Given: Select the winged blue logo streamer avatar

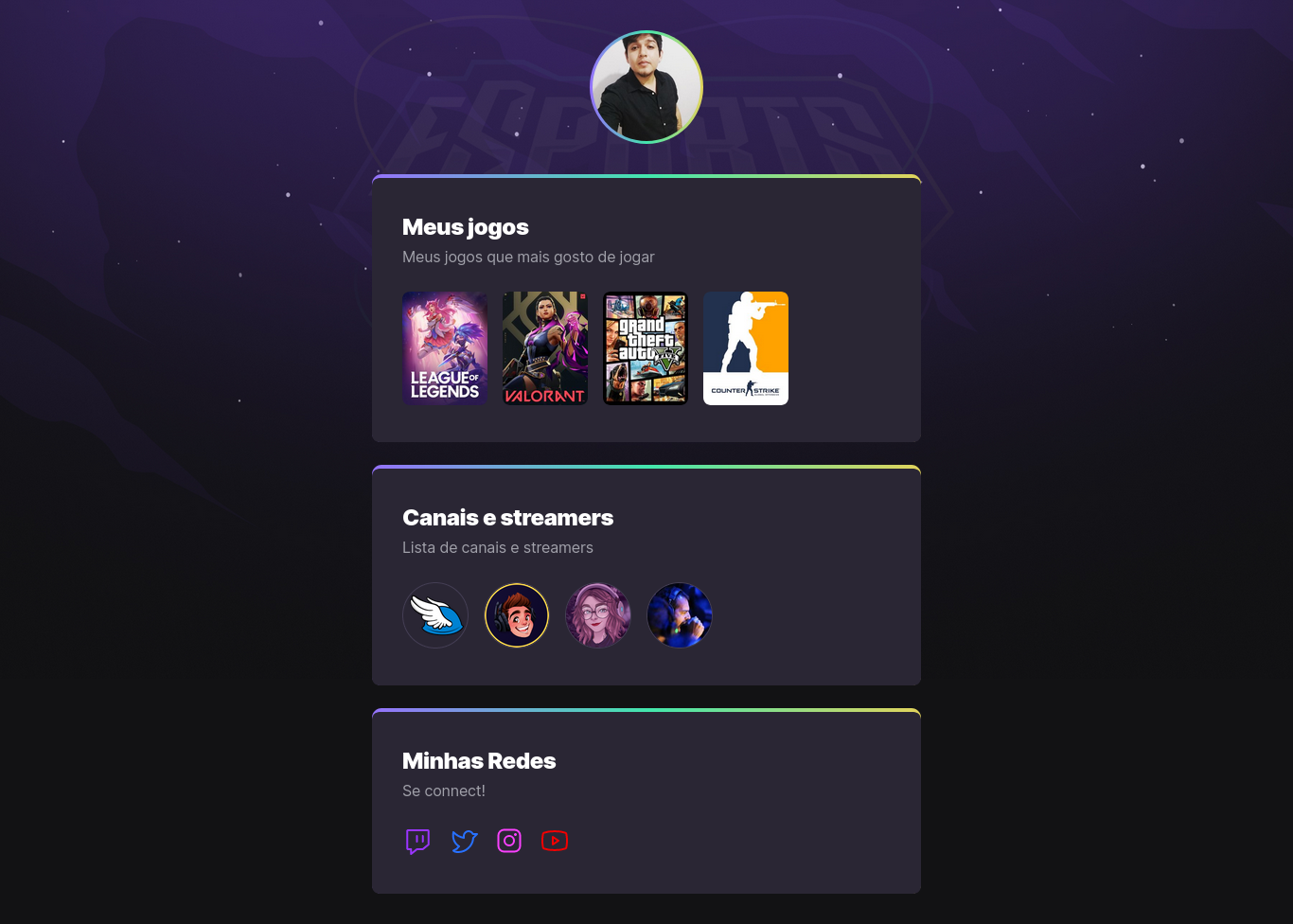Looking at the screenshot, I should tap(435, 615).
